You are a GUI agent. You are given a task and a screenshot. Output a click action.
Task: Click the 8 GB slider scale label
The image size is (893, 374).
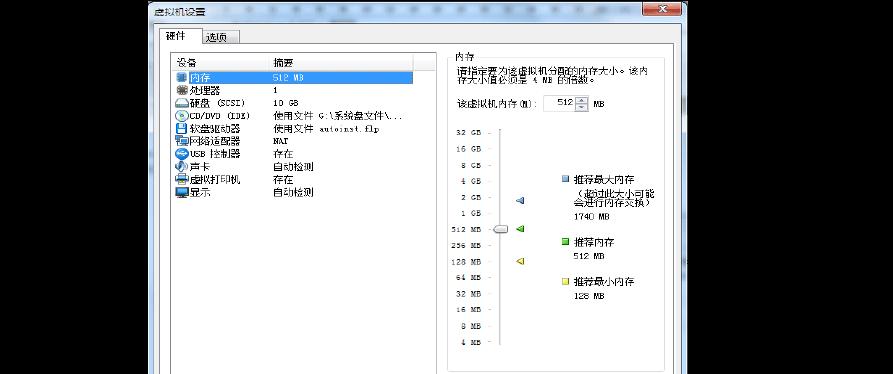[x=471, y=165]
